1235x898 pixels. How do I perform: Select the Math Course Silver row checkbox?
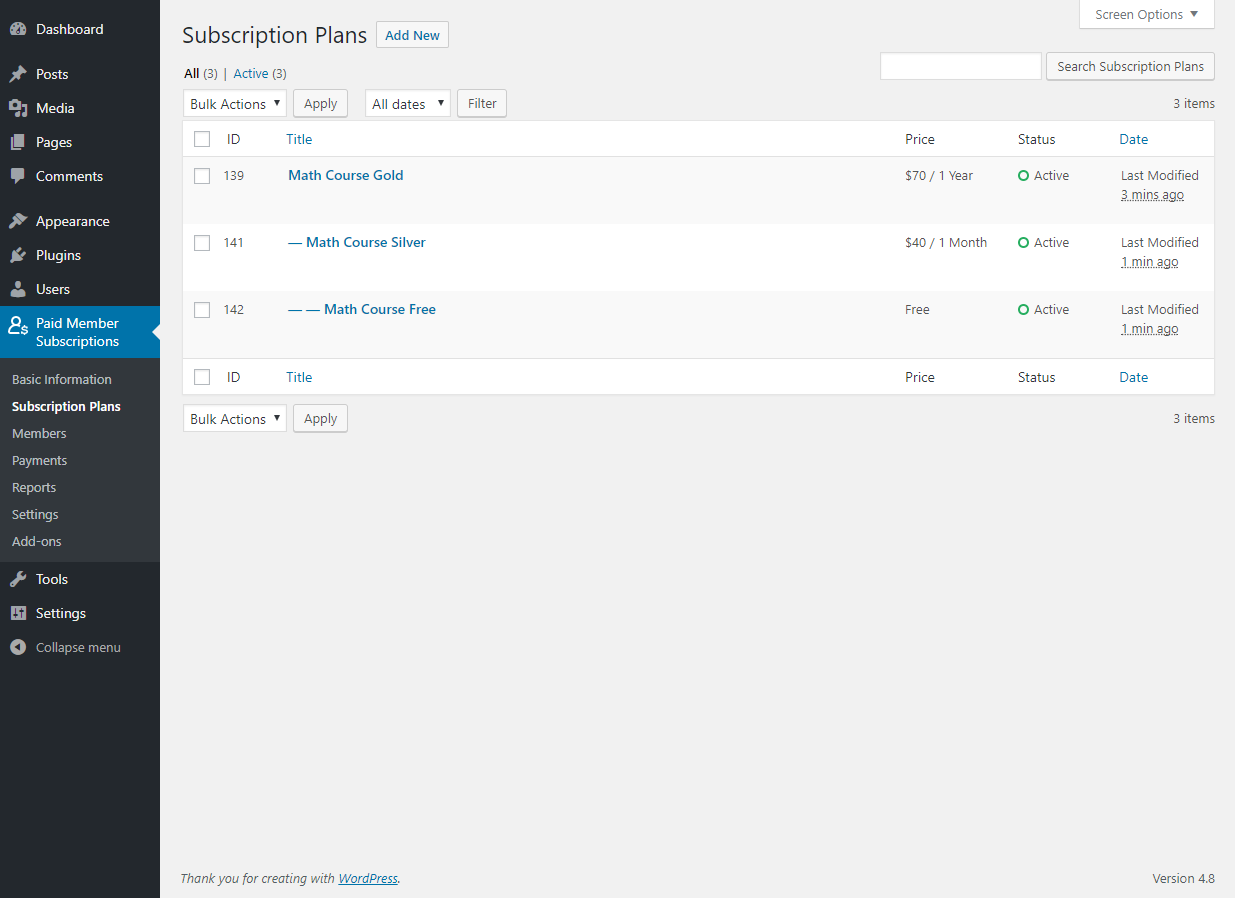click(202, 242)
